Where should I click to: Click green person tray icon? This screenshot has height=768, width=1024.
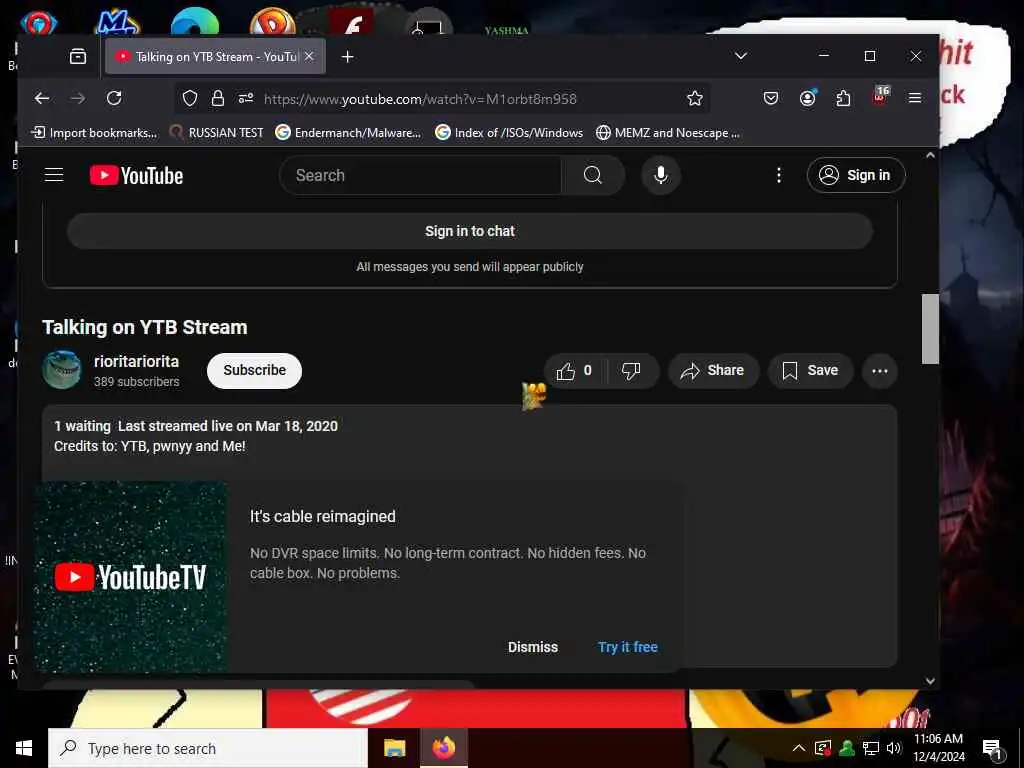[x=847, y=748]
